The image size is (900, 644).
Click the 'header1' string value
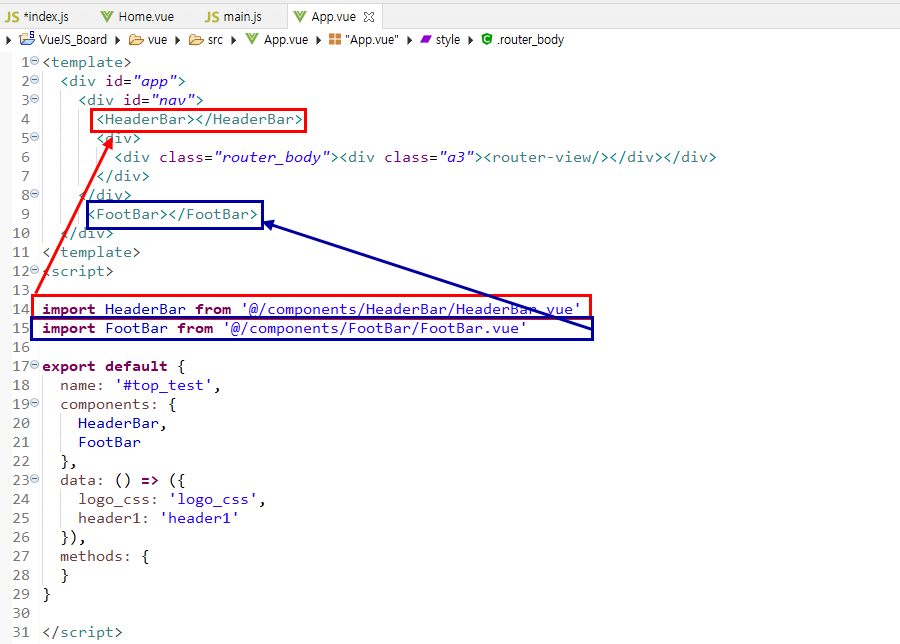click(199, 518)
